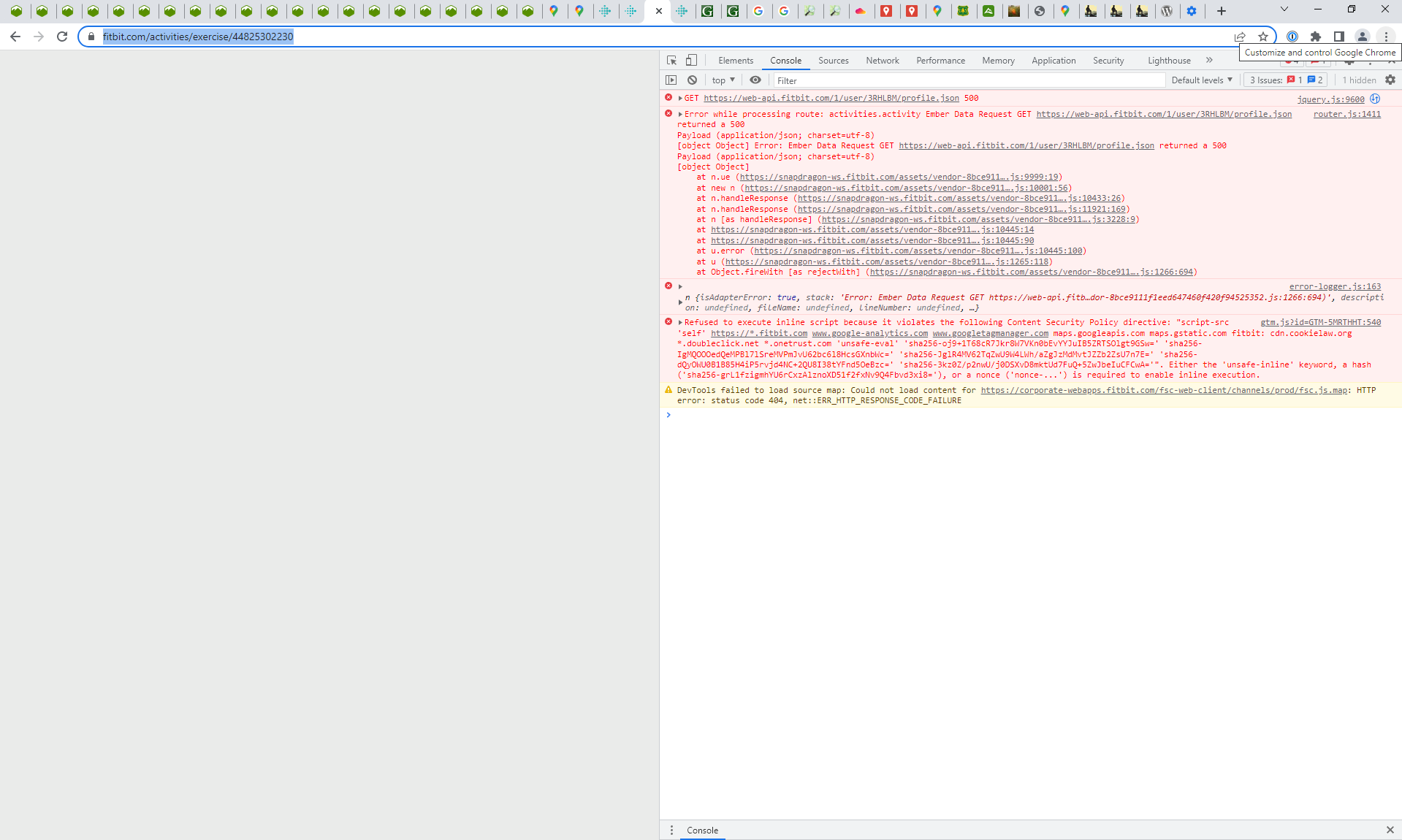Open the JavaScript context dropdown 'top'
Screen dimensions: 1402x840
coord(723,80)
